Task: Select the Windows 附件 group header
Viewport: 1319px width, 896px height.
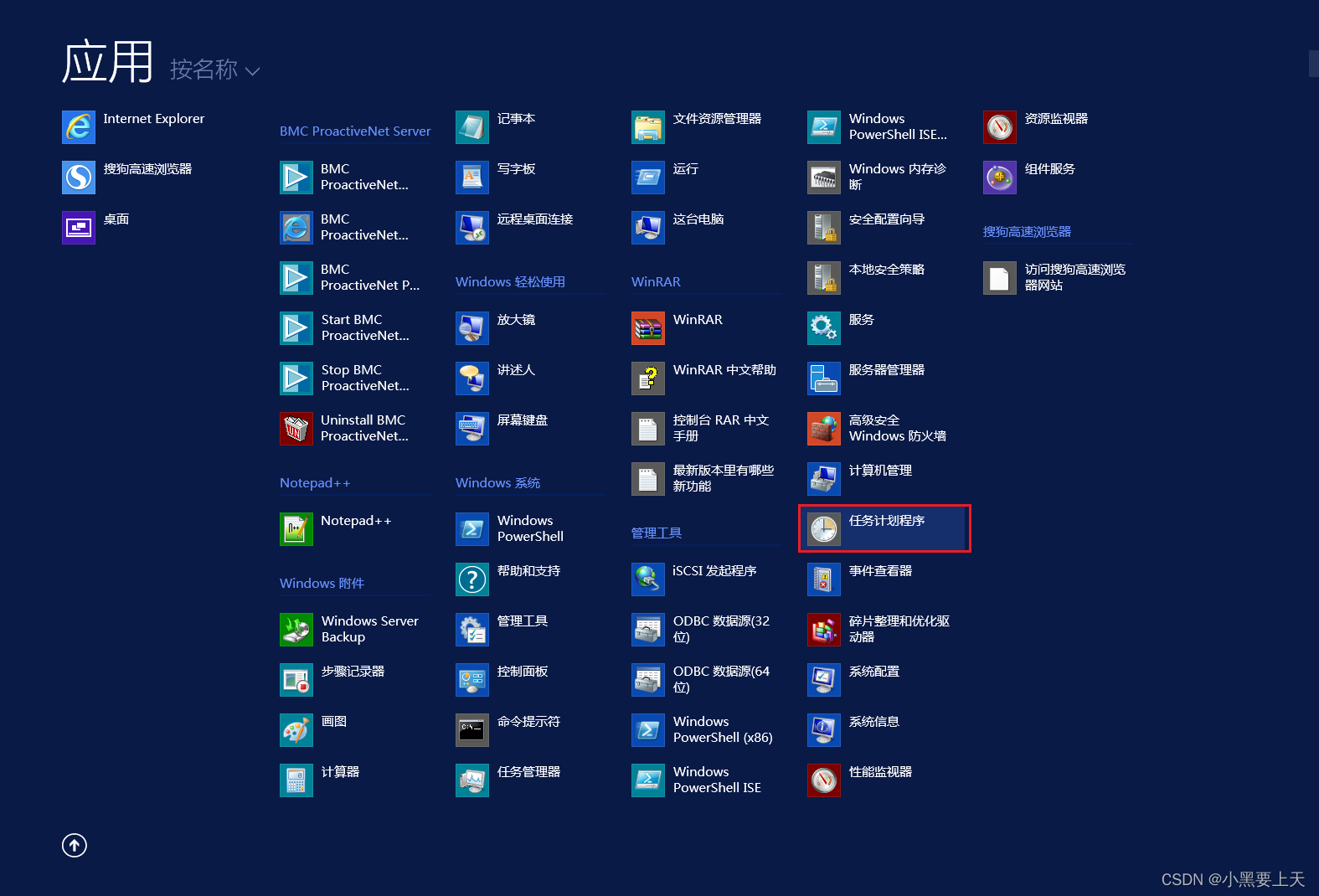Action: point(322,584)
